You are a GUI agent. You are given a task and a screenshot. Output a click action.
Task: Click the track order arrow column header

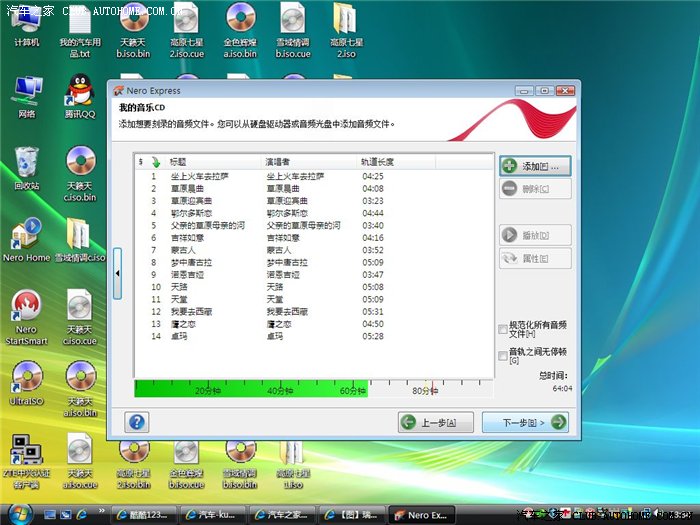click(x=156, y=162)
